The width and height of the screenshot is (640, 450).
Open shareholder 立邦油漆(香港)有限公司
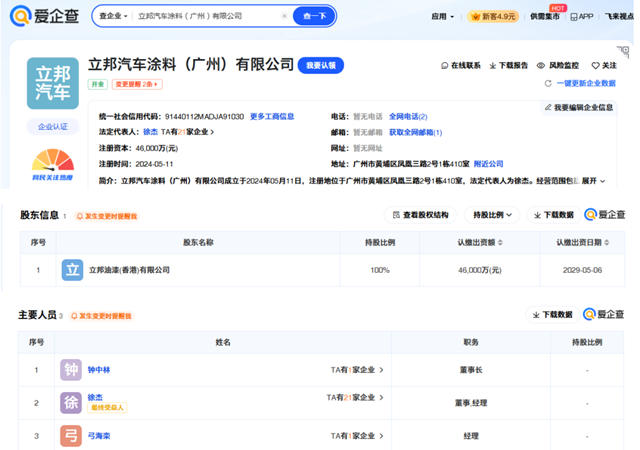click(x=129, y=270)
